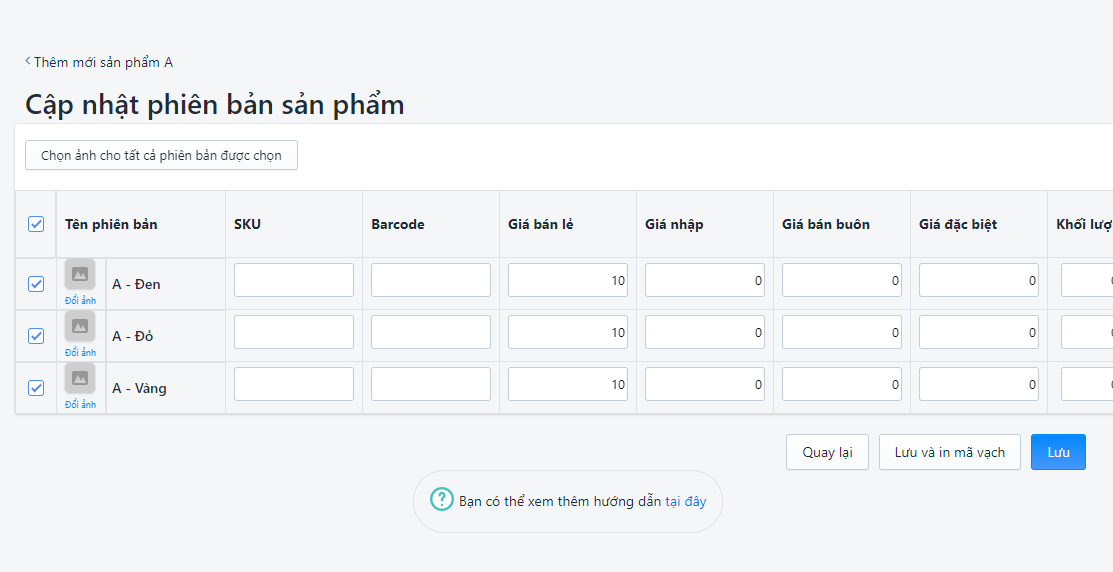
Task: Click the help question mark icon
Action: (441, 499)
